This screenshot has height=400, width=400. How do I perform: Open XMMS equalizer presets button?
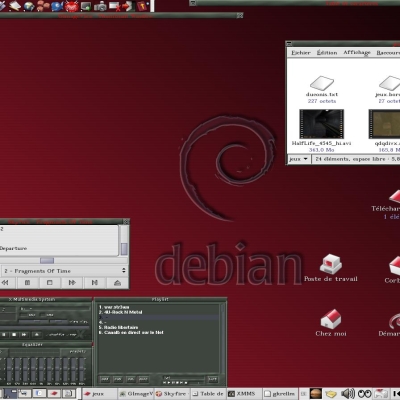78,351
